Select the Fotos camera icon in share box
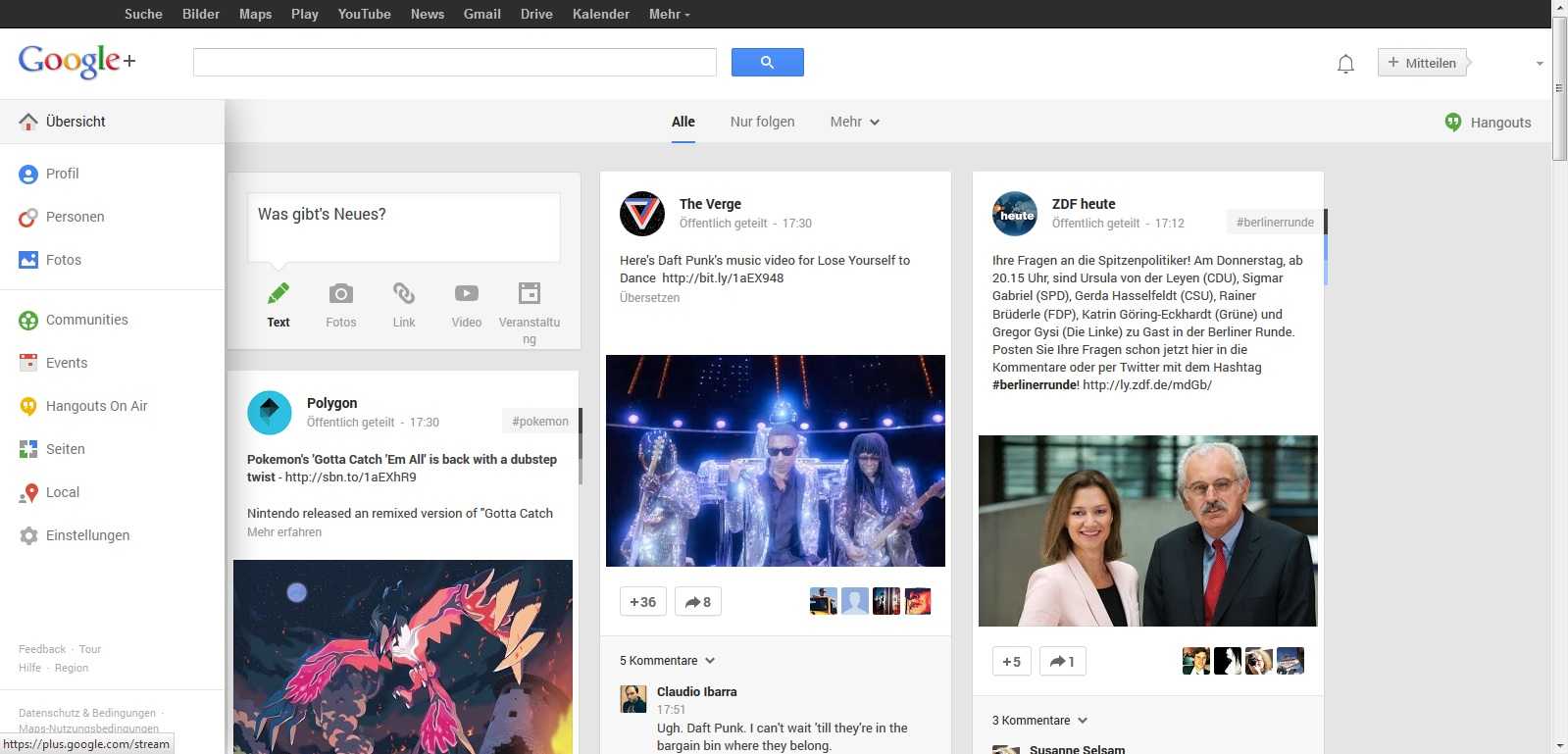1568x754 pixels. point(340,293)
